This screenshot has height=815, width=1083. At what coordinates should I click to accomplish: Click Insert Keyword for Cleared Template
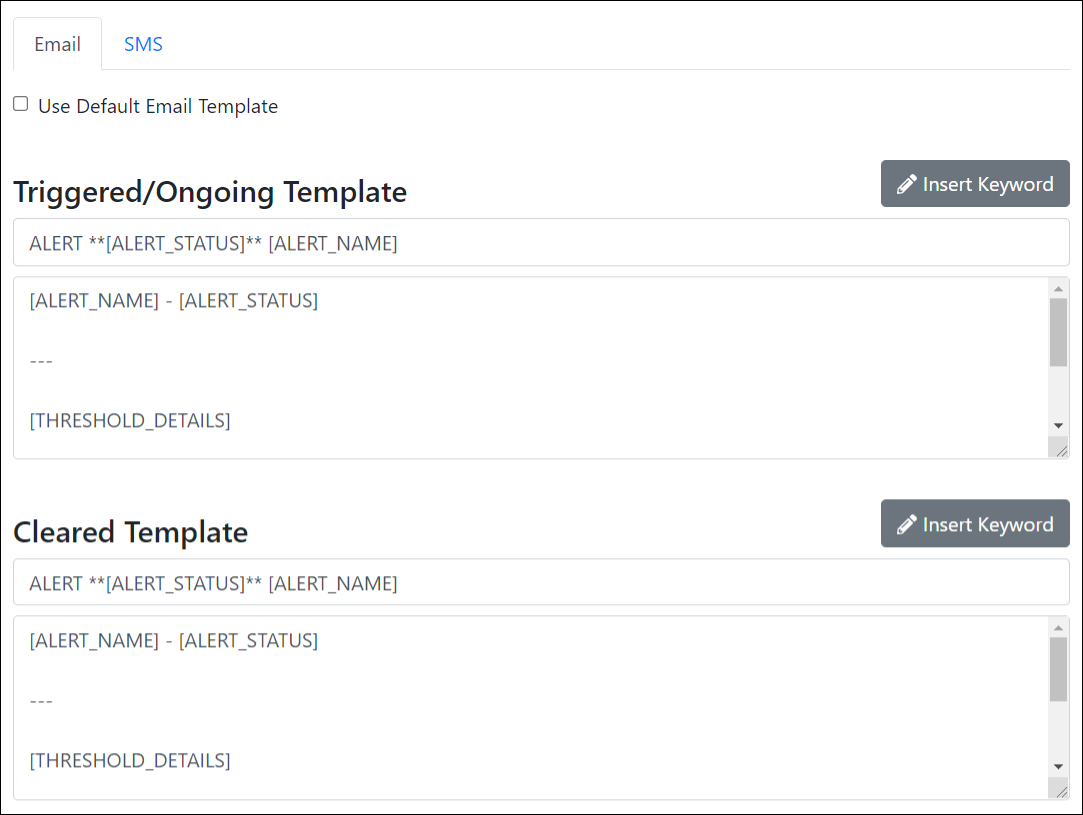pos(975,524)
